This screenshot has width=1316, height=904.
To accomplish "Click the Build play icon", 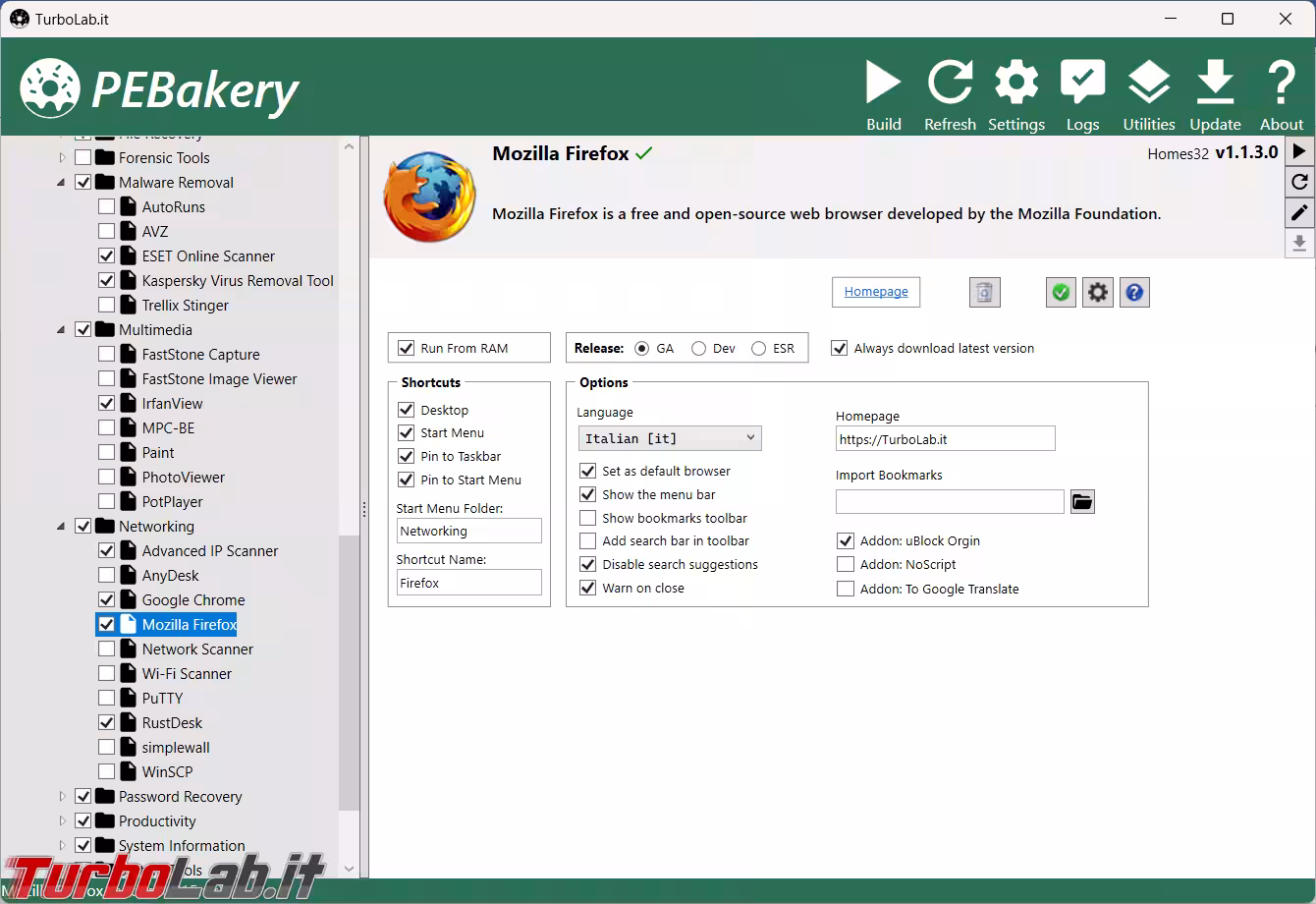I will 883,84.
